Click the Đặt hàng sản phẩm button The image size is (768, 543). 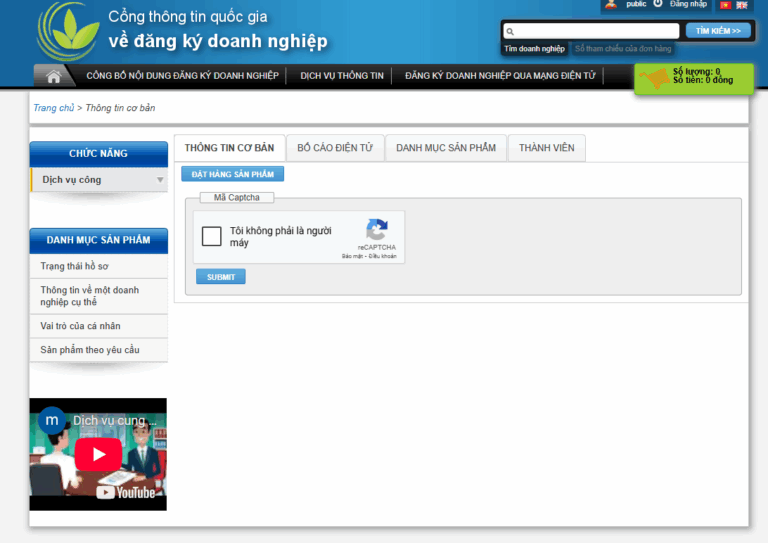point(233,174)
